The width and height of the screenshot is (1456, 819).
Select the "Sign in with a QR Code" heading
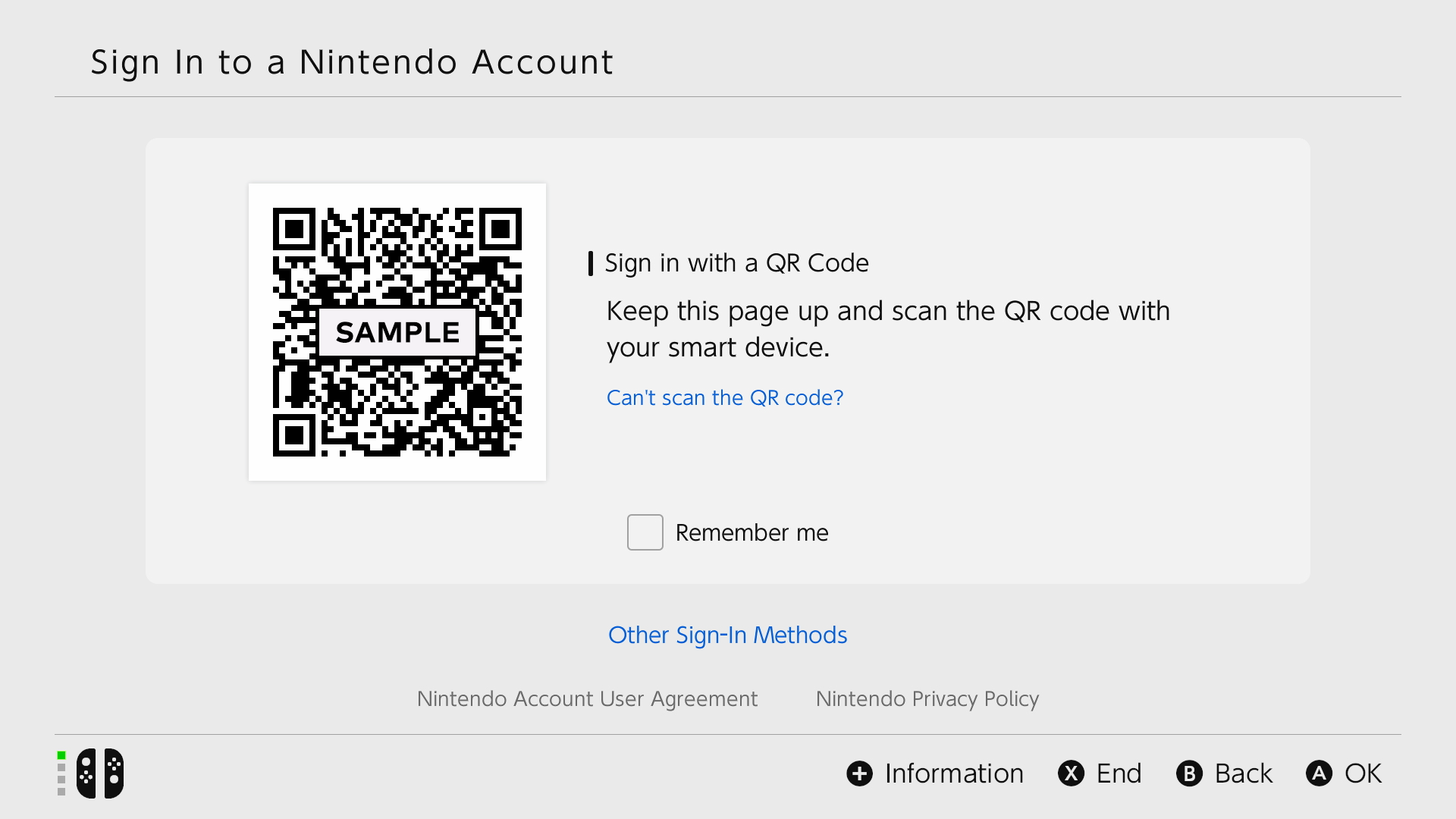tap(736, 263)
